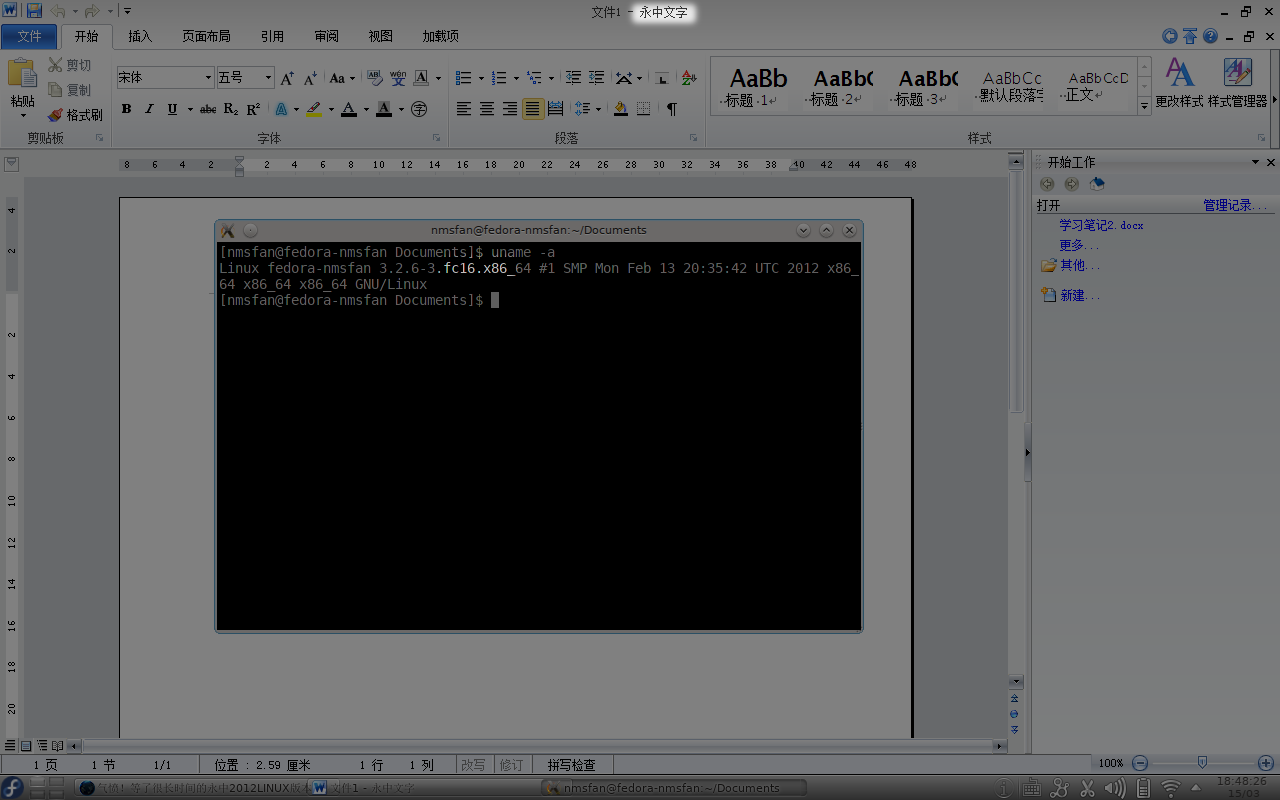Apply paragraph shading paint bucket
This screenshot has width=1280, height=800.
click(620, 109)
